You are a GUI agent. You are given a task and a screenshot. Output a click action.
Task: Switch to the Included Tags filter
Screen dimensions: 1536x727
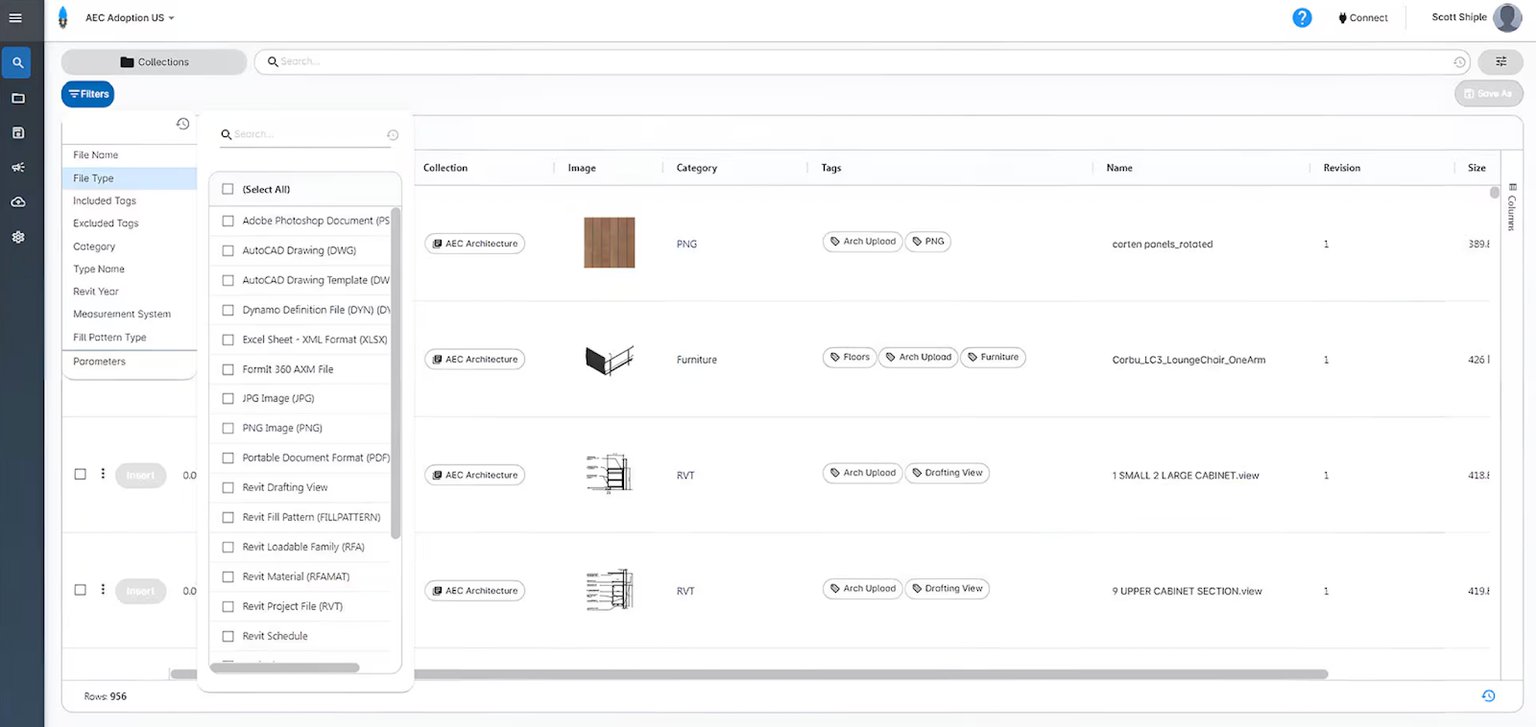point(103,200)
